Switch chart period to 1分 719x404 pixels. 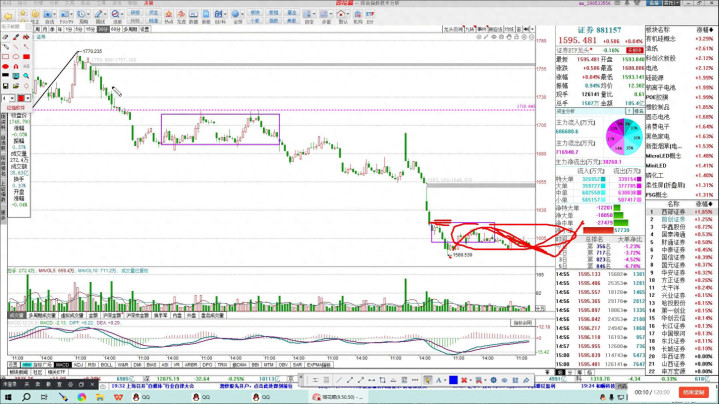pyautogui.click(x=69, y=29)
